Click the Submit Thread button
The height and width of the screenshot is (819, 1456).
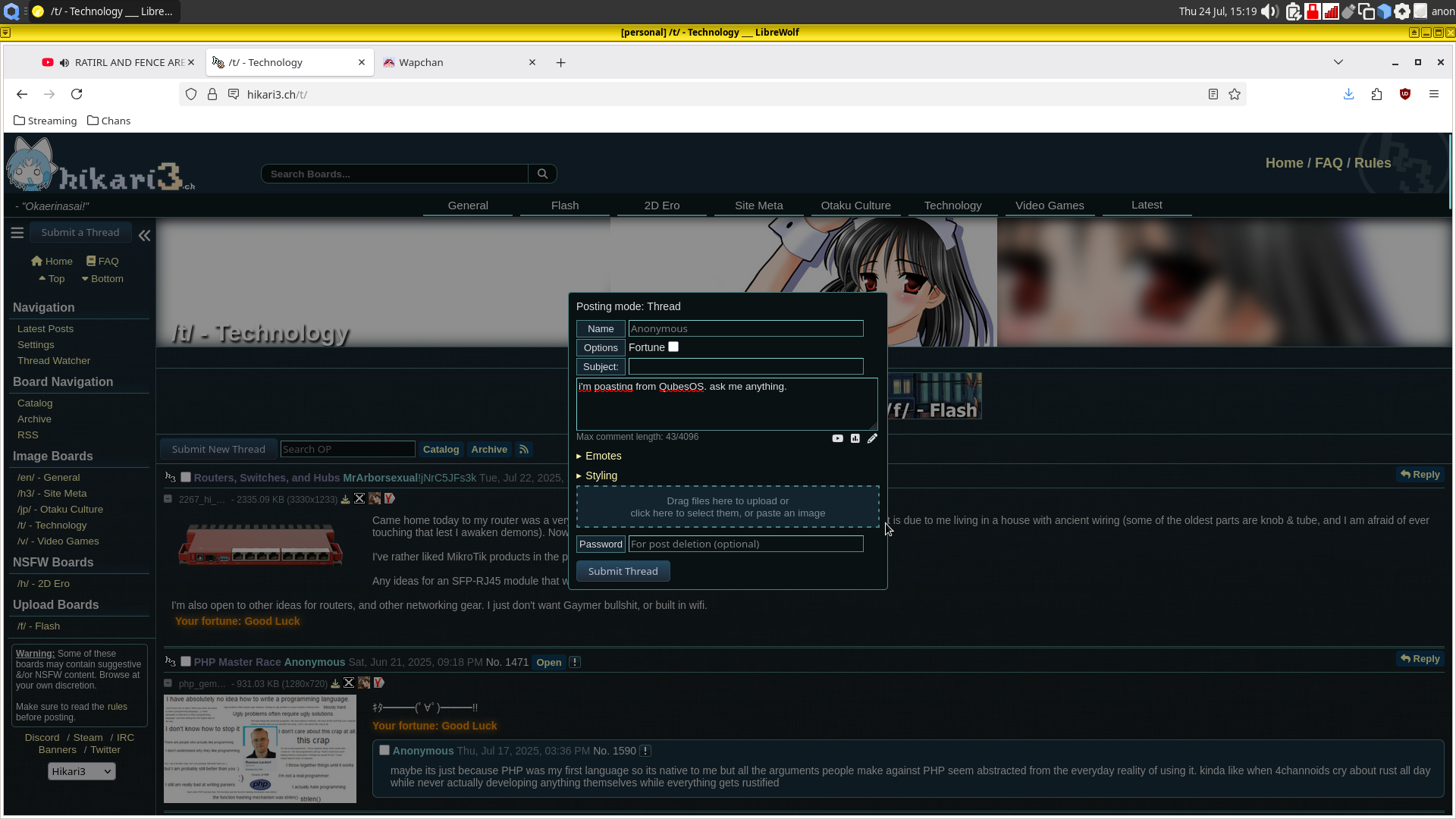tap(623, 571)
